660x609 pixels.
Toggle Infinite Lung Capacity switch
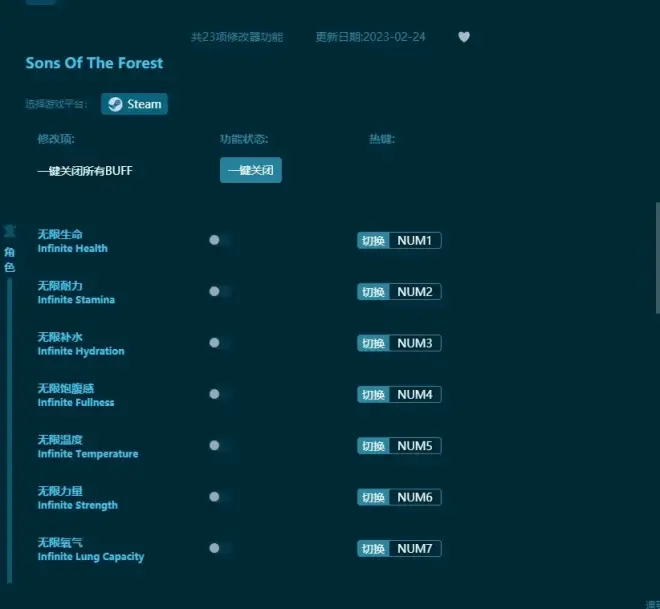pos(220,548)
